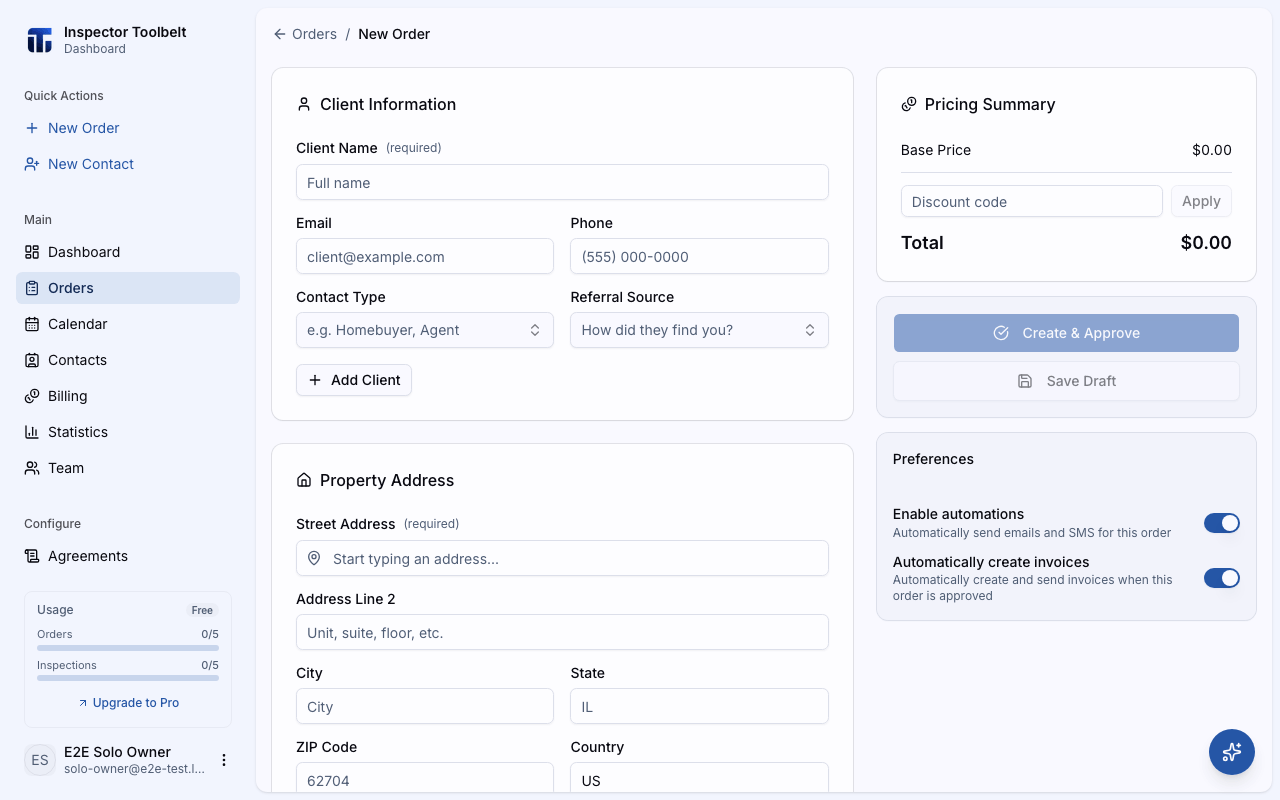Open the three-dot user menu
The image size is (1280, 800).
pyautogui.click(x=224, y=760)
